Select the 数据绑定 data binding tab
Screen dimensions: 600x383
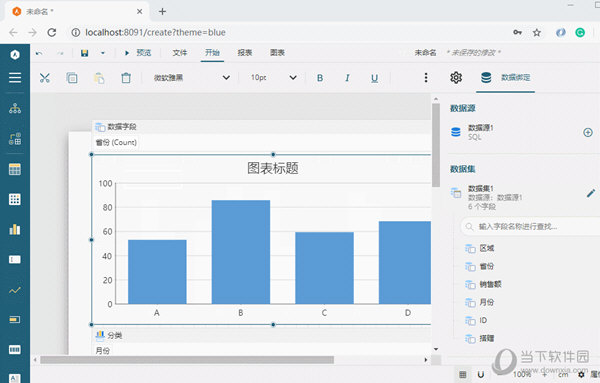(505, 78)
